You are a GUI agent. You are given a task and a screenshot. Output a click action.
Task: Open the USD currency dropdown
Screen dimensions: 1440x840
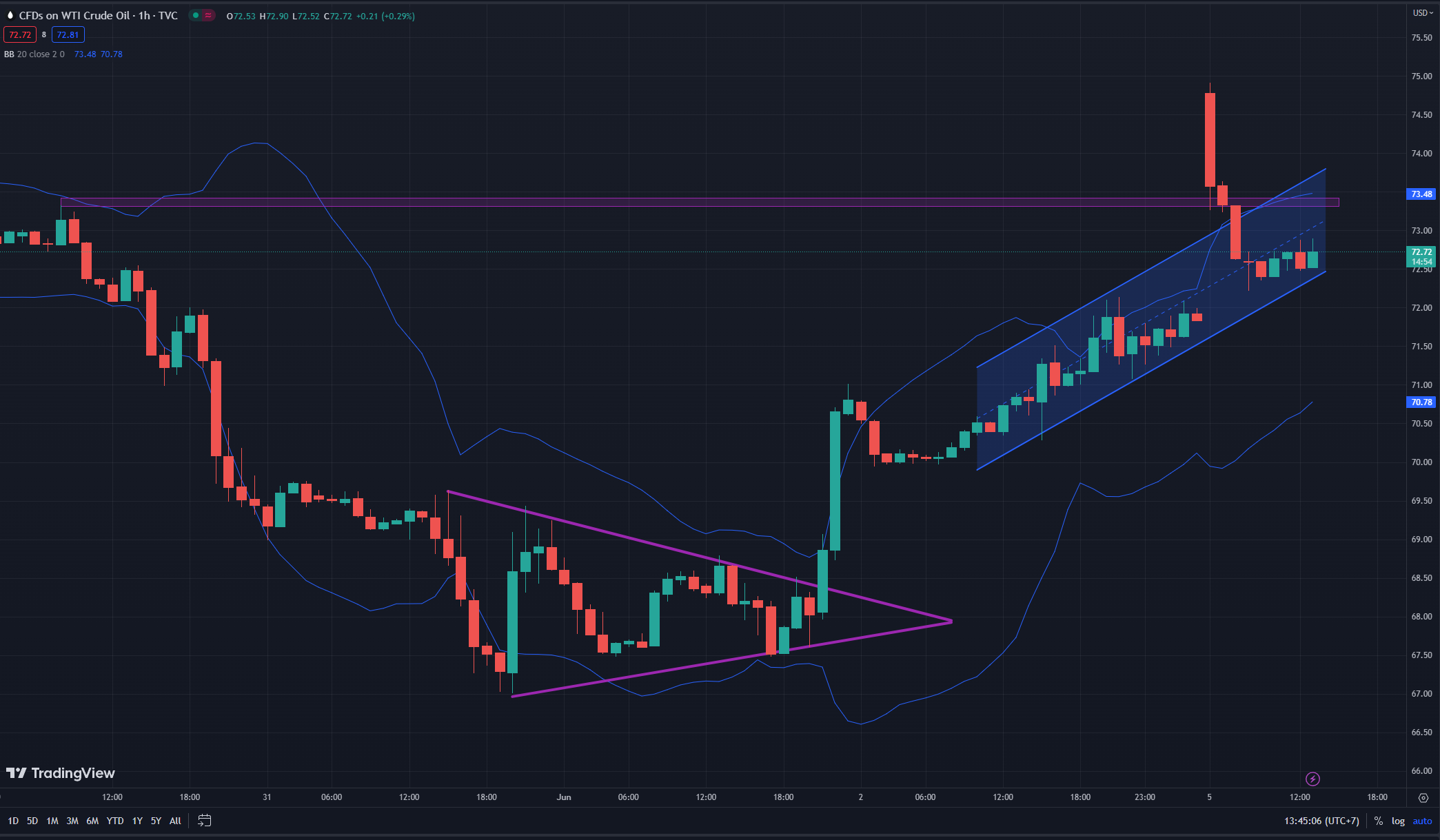[1422, 12]
